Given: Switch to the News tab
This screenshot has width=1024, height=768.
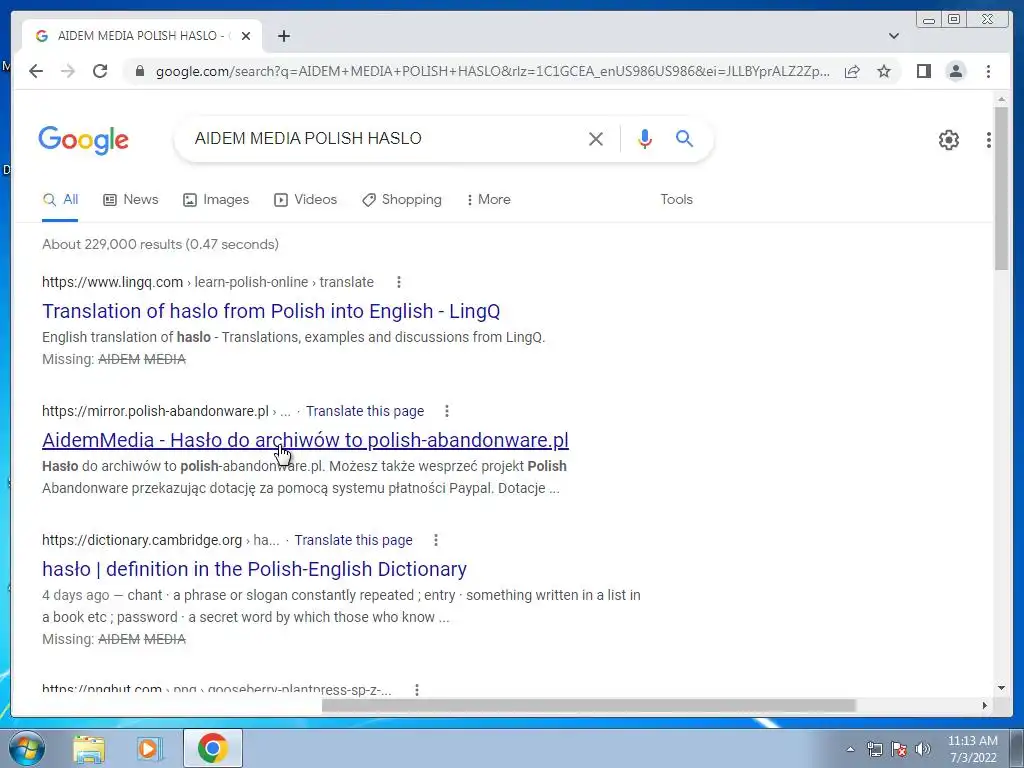Looking at the screenshot, I should [131, 199].
